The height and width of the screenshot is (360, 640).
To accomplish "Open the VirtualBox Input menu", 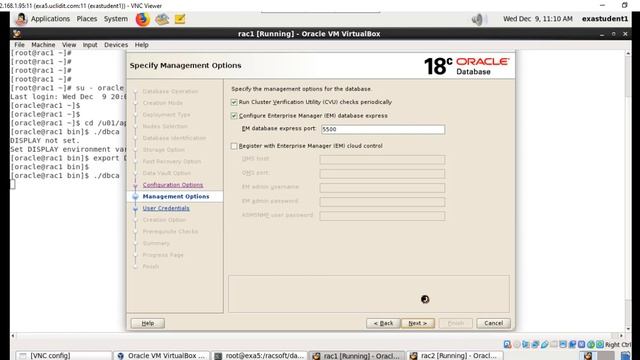I will [x=90, y=45].
